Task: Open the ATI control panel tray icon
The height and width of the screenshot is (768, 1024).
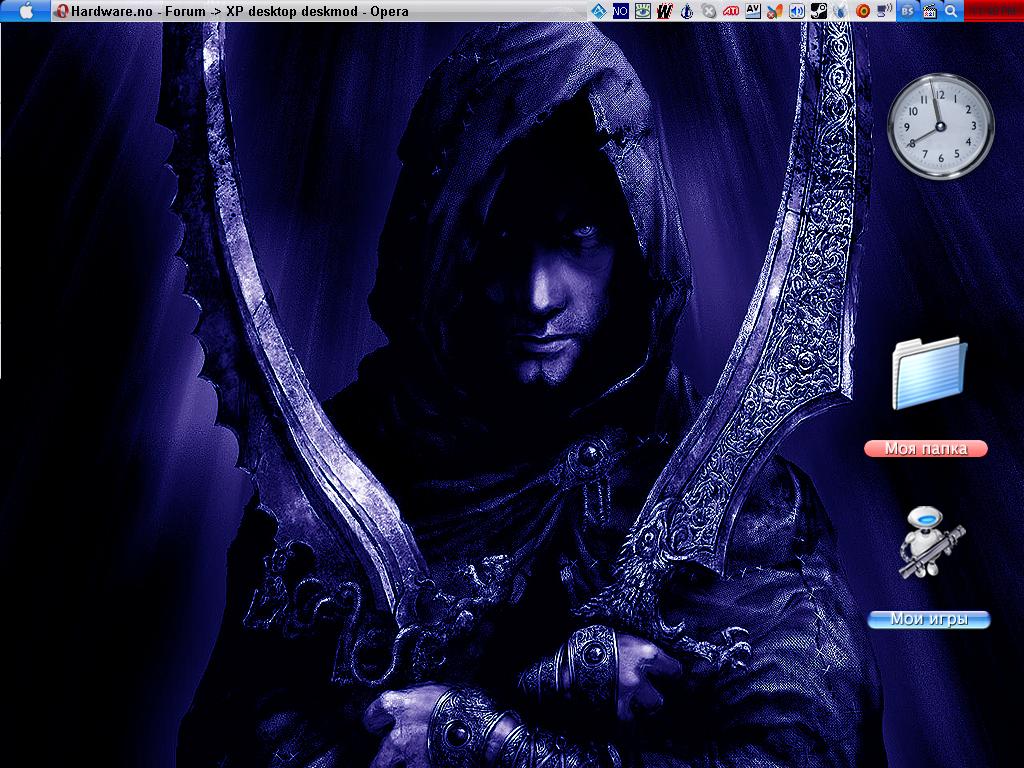Action: 731,11
